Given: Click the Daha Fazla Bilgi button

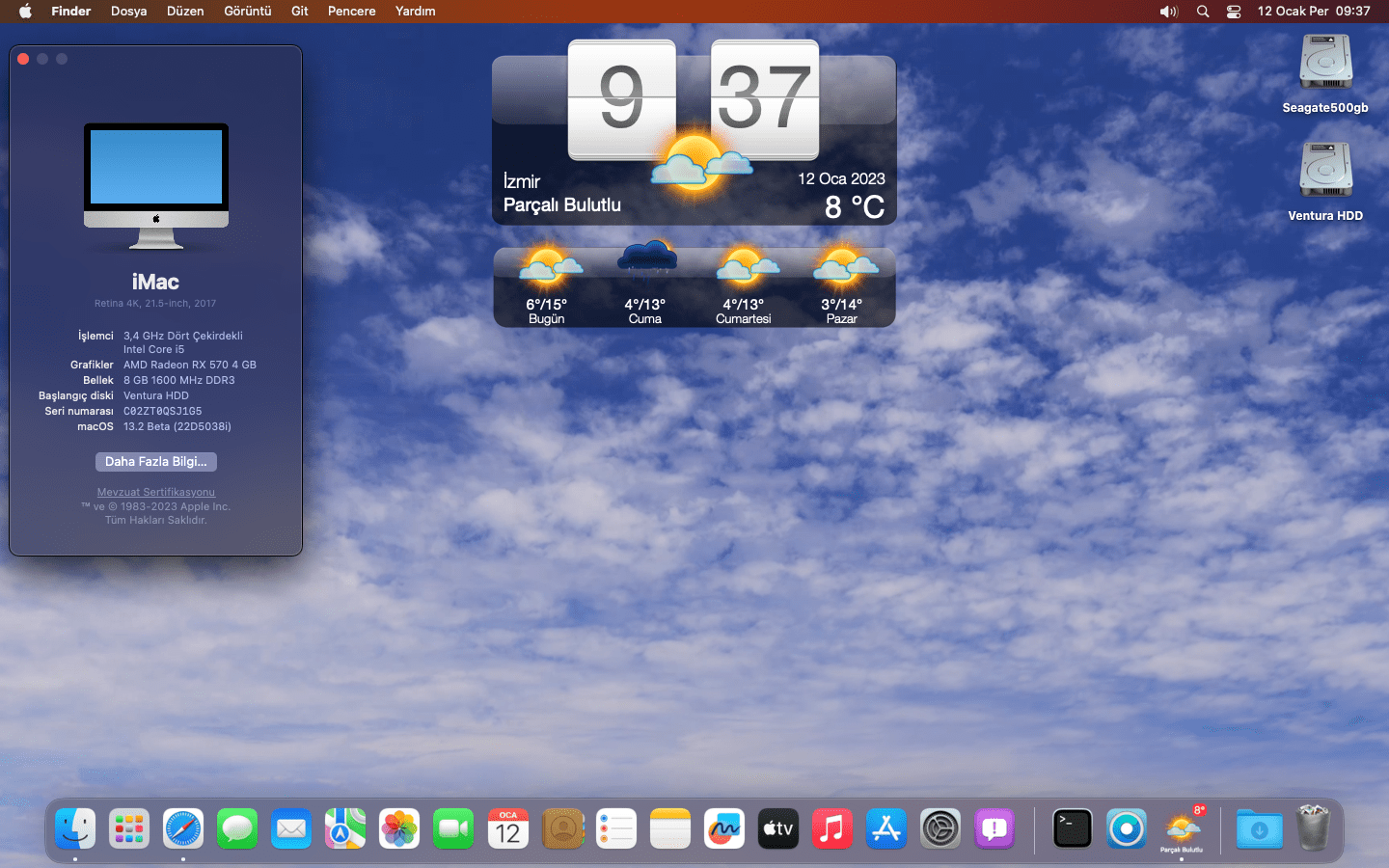Looking at the screenshot, I should [155, 462].
